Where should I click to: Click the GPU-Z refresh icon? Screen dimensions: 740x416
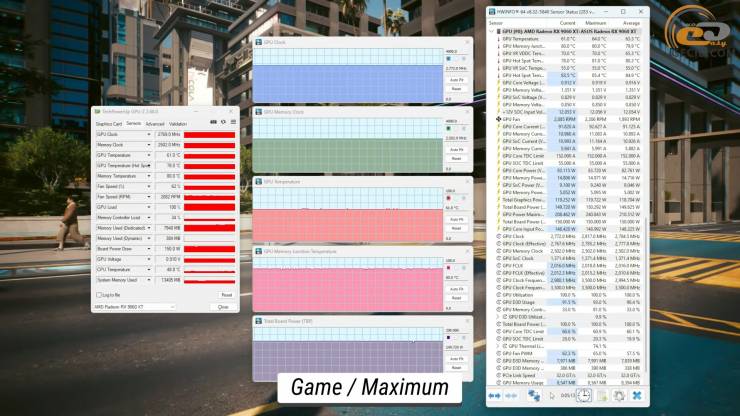[222, 124]
